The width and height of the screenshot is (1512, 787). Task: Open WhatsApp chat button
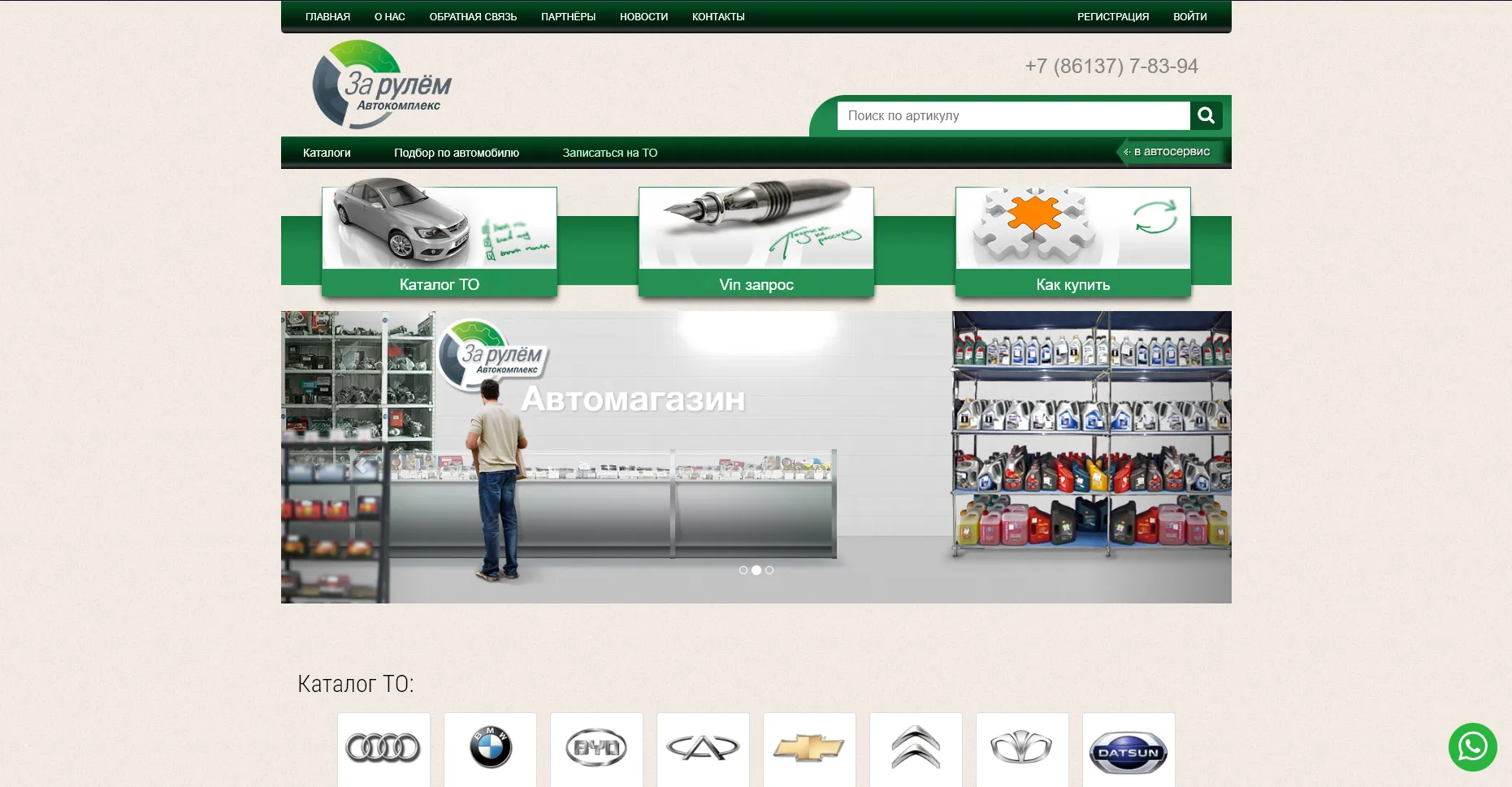(x=1471, y=746)
